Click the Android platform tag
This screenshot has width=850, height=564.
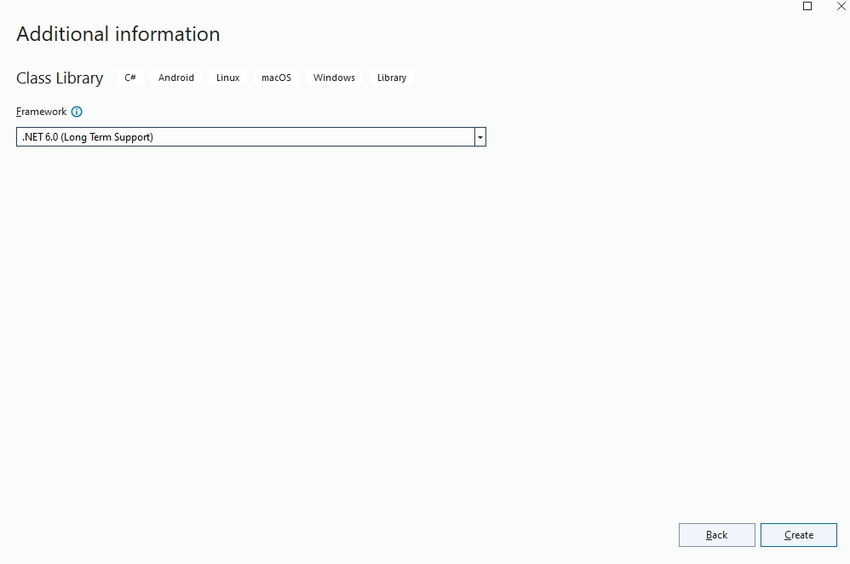click(176, 78)
